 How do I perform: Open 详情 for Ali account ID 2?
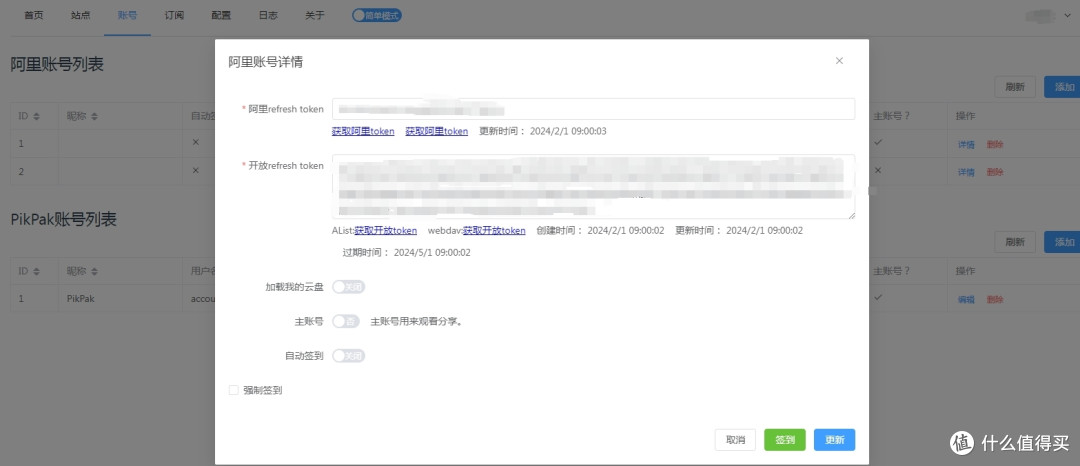coord(966,171)
